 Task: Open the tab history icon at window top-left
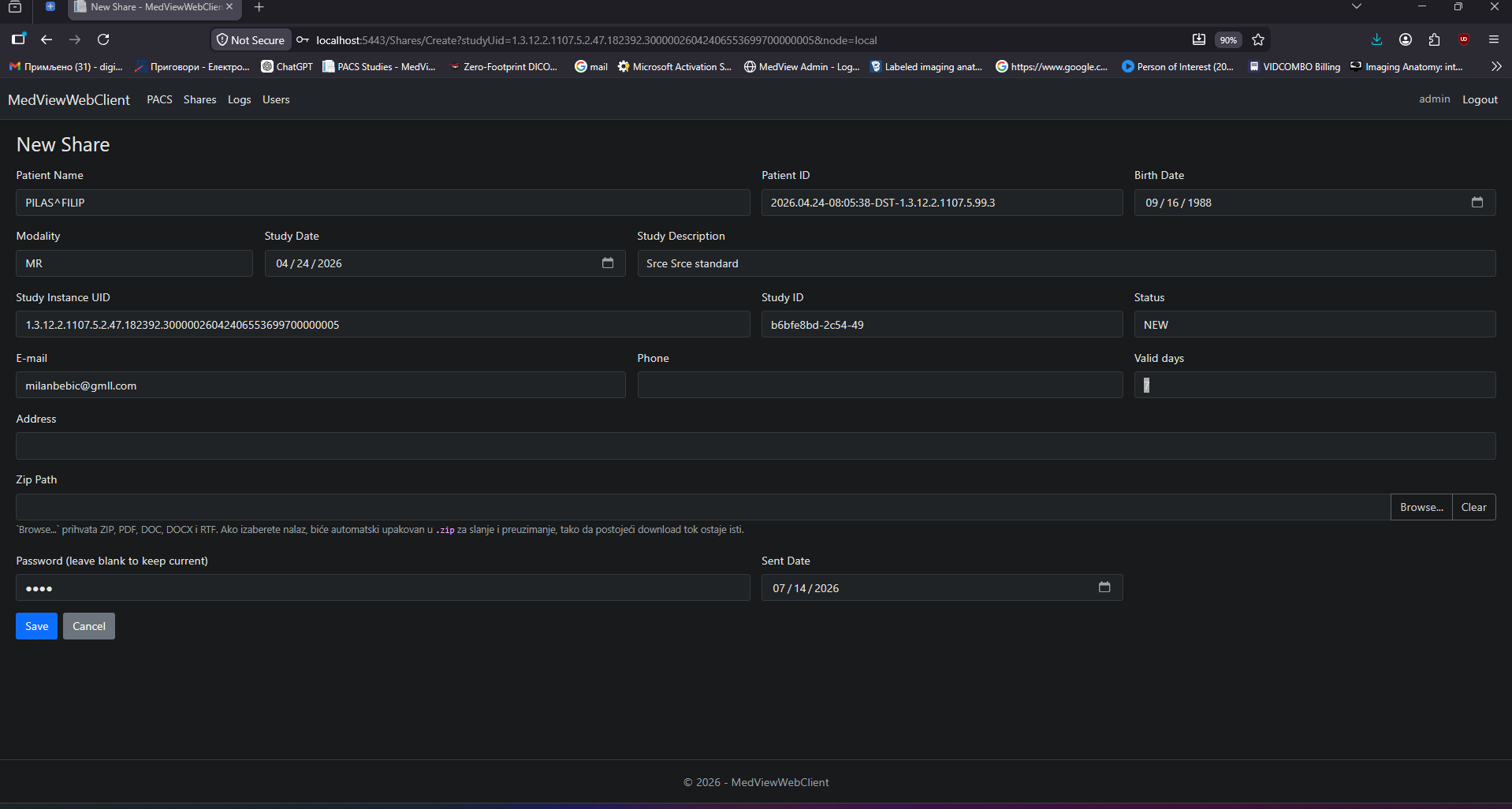14,7
